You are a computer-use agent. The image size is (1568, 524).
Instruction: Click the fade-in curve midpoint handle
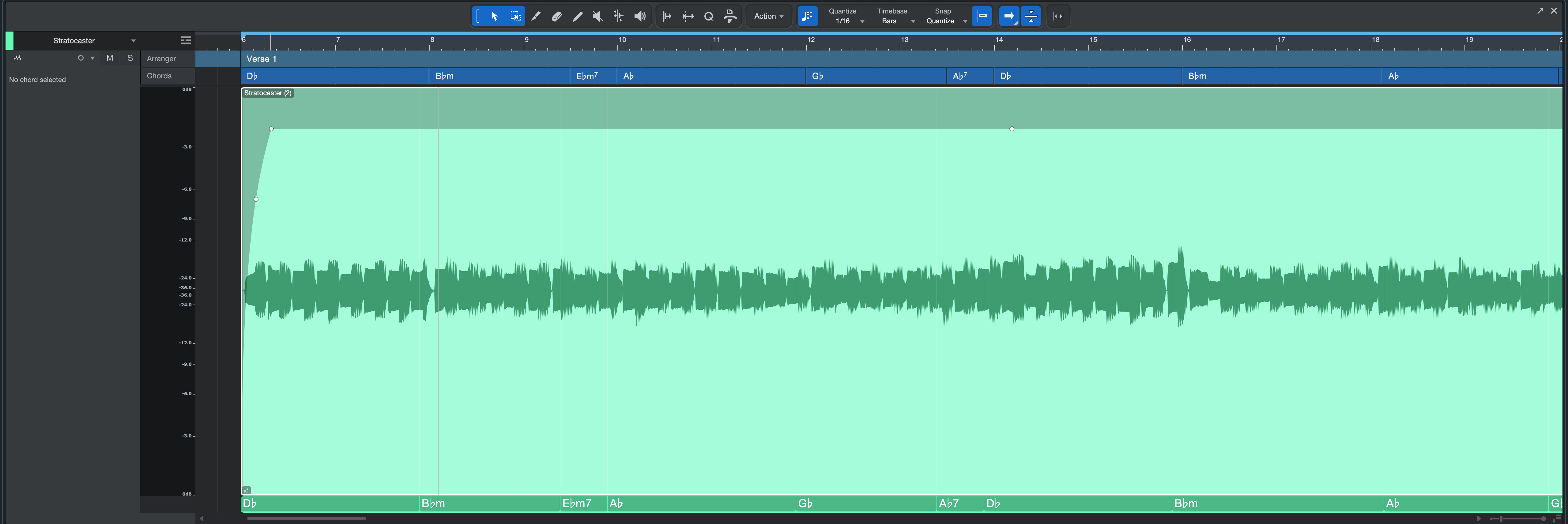point(256,199)
